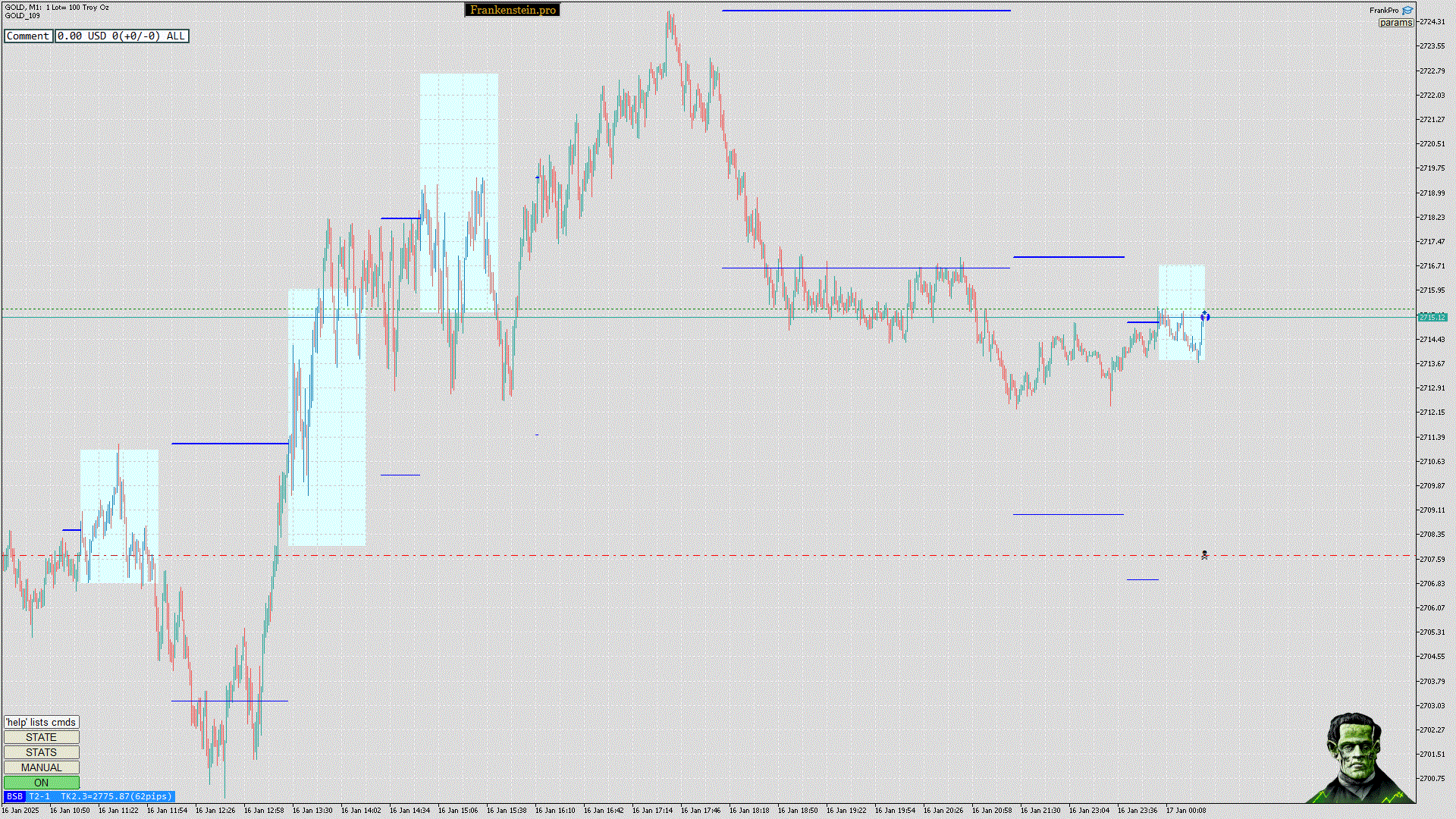Click time axis label '17 Jan 00:08'

pyautogui.click(x=1186, y=811)
